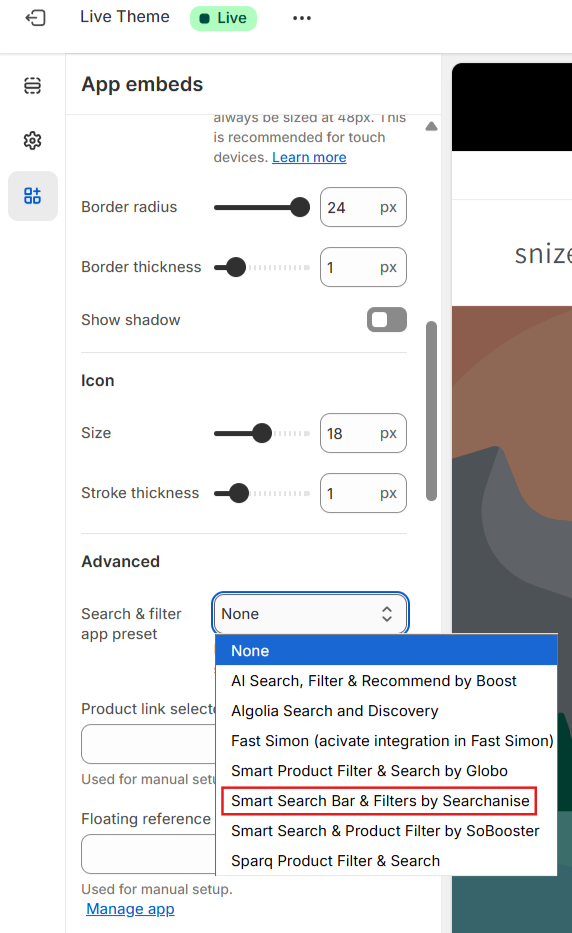The image size is (572, 933).
Task: Open the three-dot more actions menu
Action: 302,18
